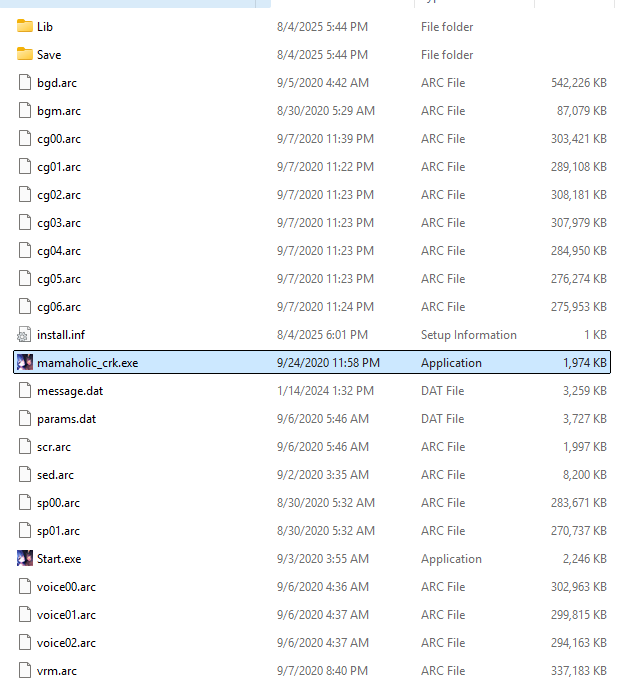
Task: Click the date "9/5/2020 4:42 AM"
Action: click(x=323, y=83)
